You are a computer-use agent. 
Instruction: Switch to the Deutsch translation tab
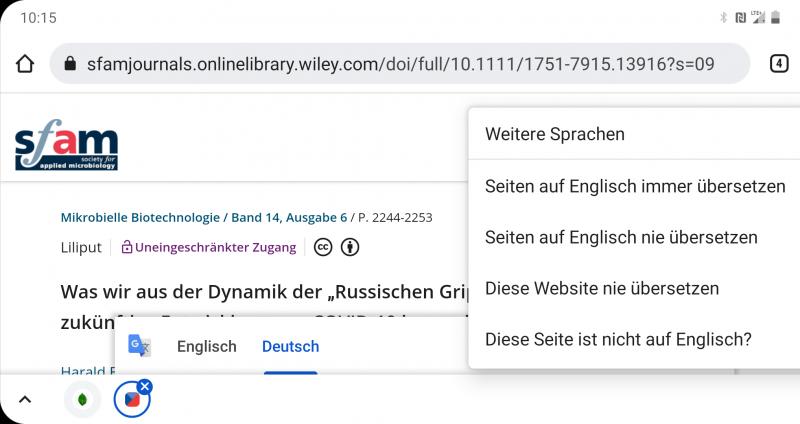point(290,347)
